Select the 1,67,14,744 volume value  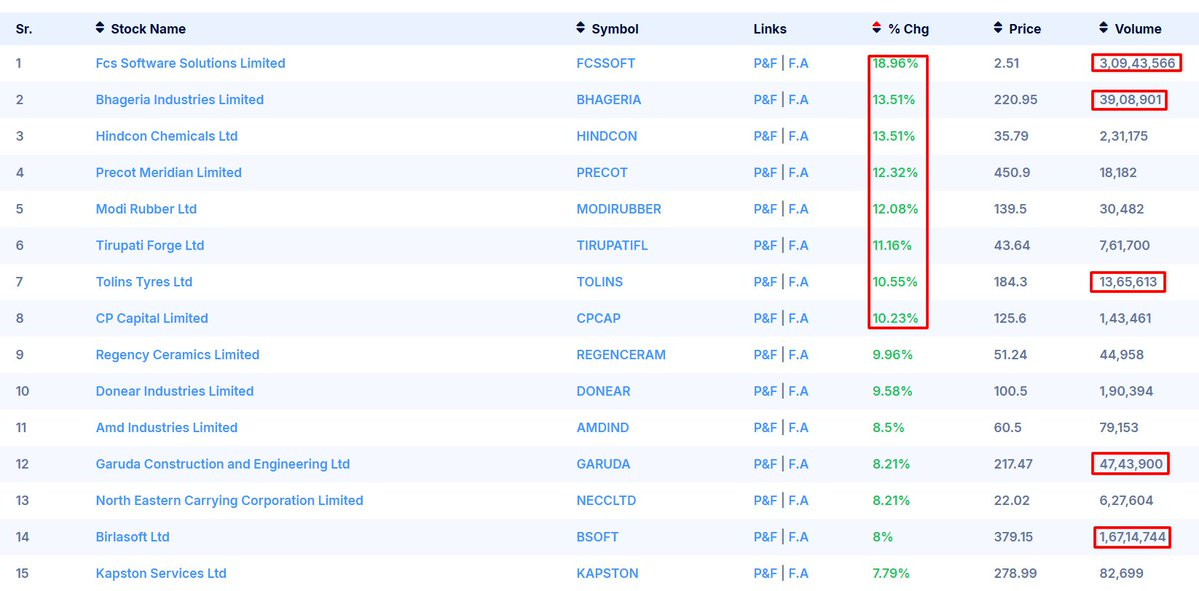[1133, 537]
